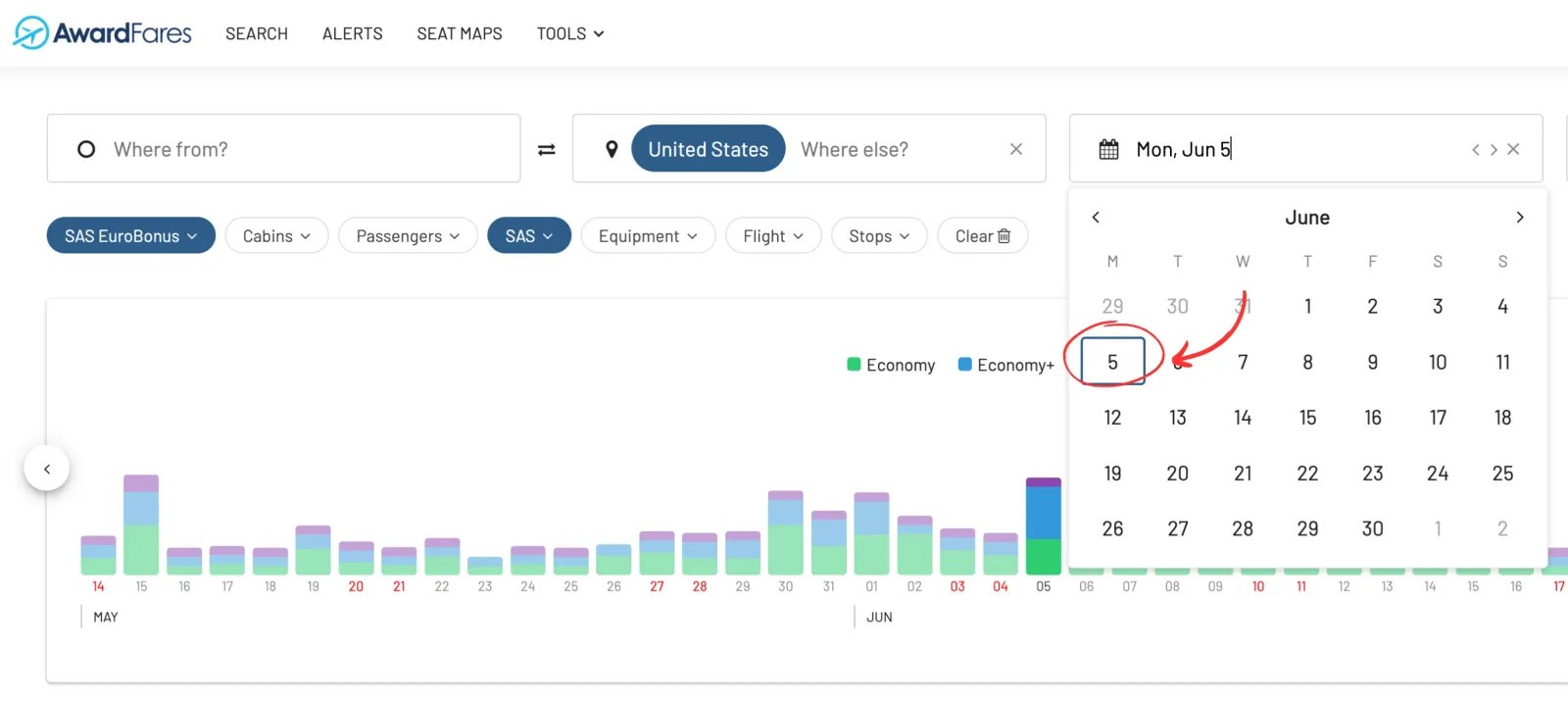Select May 29 in calendar grid
Screen dimensions: 1568x702
[x=1112, y=306]
